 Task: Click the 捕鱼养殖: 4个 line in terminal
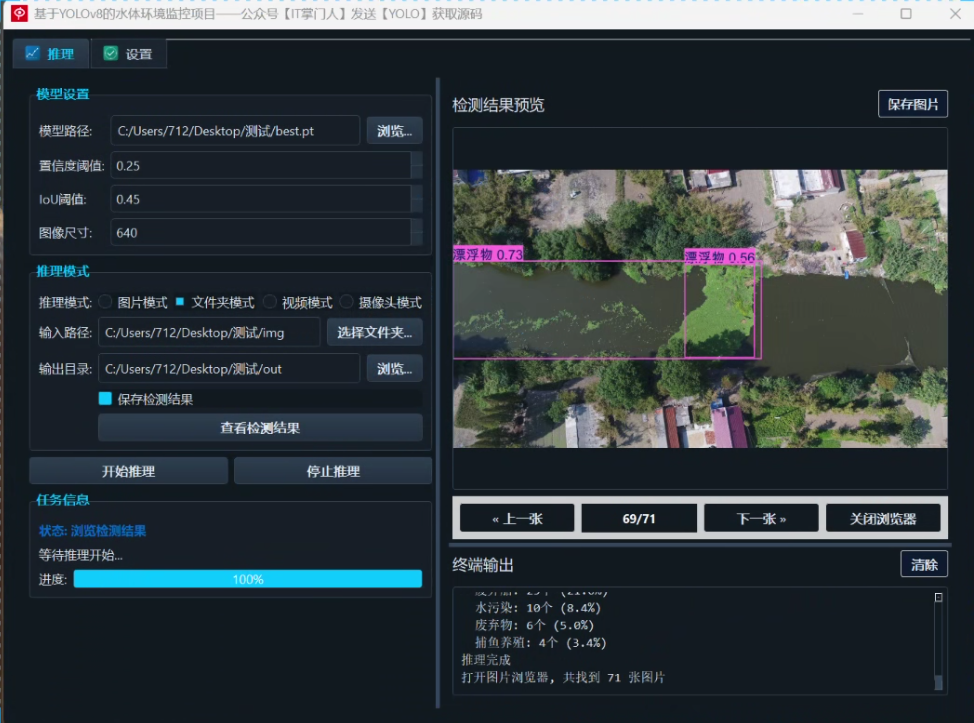pyautogui.click(x=540, y=642)
